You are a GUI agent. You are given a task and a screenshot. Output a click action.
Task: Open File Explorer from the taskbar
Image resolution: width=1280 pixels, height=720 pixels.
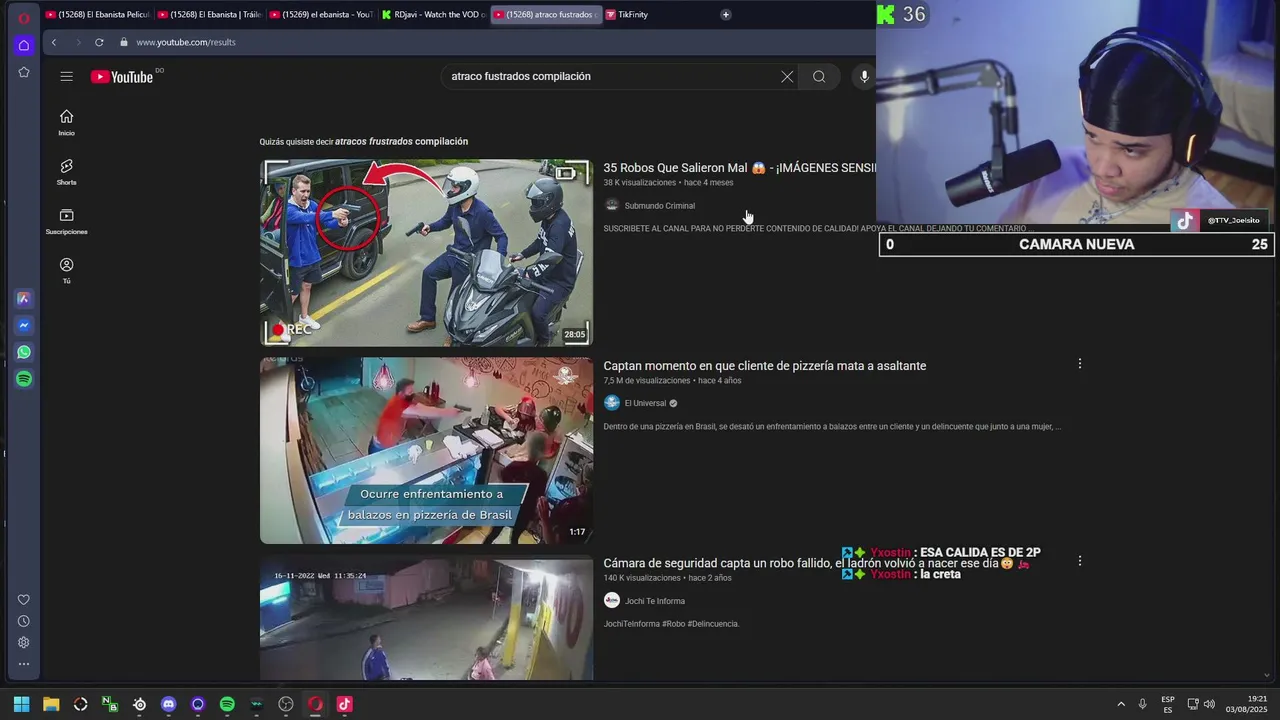[x=51, y=704]
